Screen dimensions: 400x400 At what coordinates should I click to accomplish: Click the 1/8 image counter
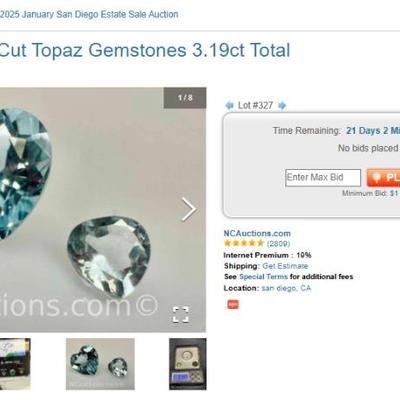[185, 98]
